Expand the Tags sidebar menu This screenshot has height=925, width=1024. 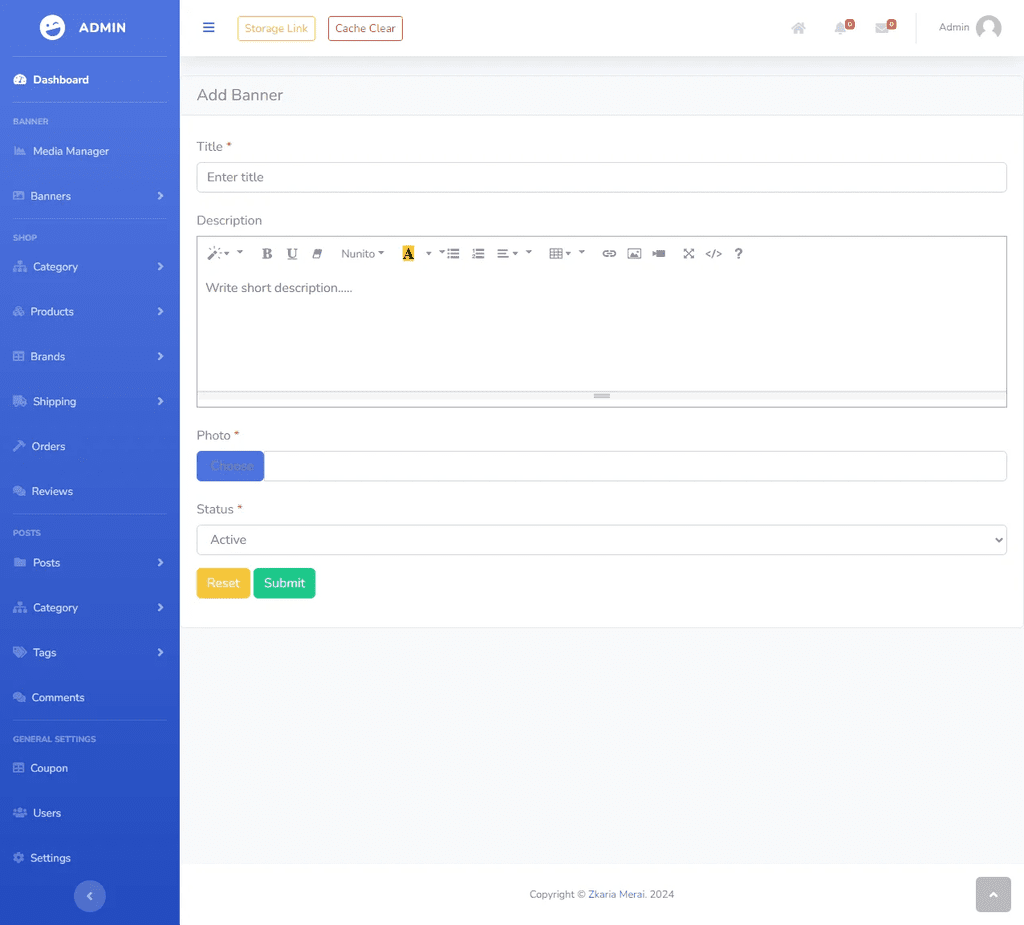pyautogui.click(x=89, y=653)
